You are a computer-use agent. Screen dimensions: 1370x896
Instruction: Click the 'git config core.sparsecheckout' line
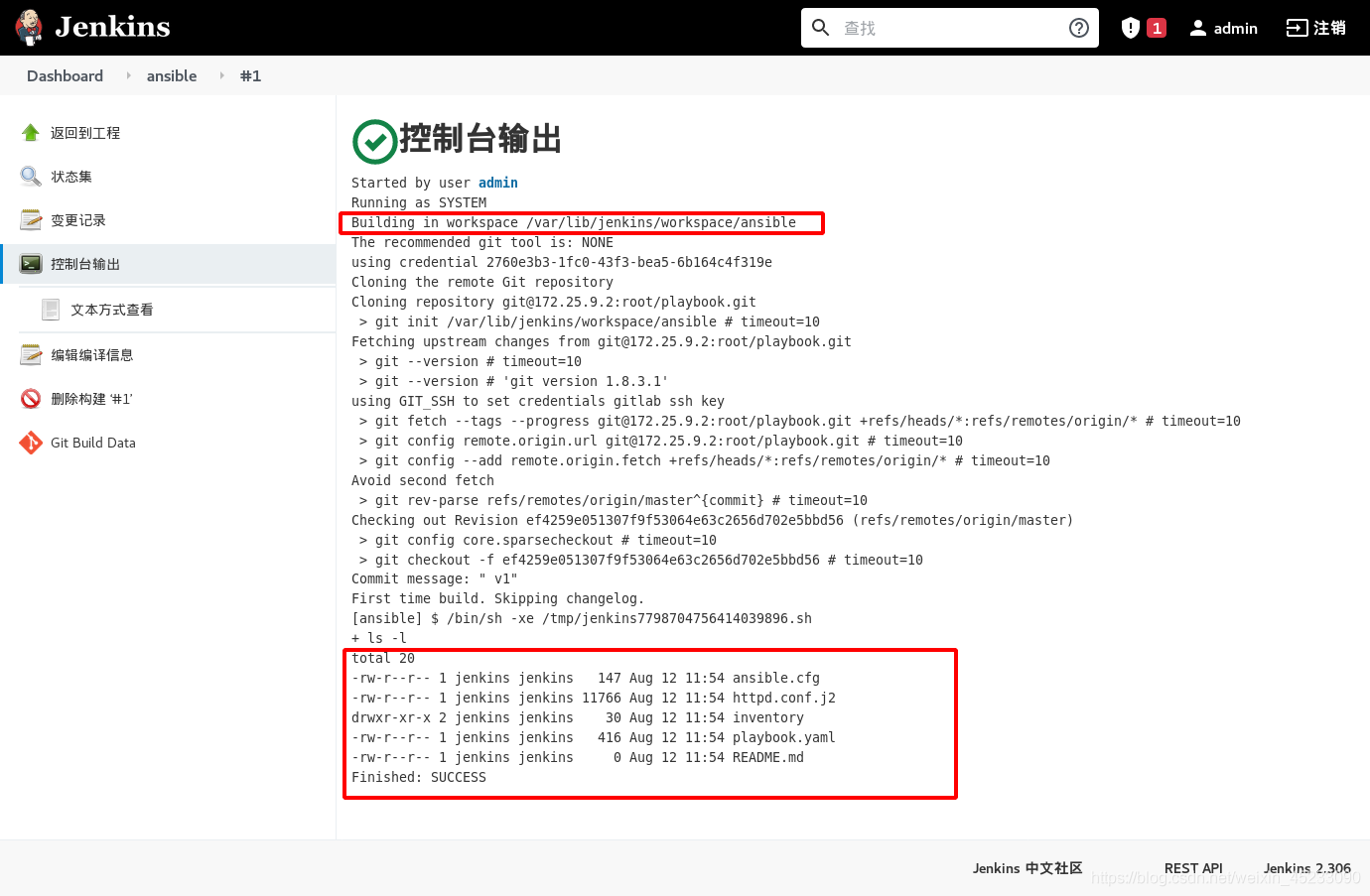click(x=538, y=540)
